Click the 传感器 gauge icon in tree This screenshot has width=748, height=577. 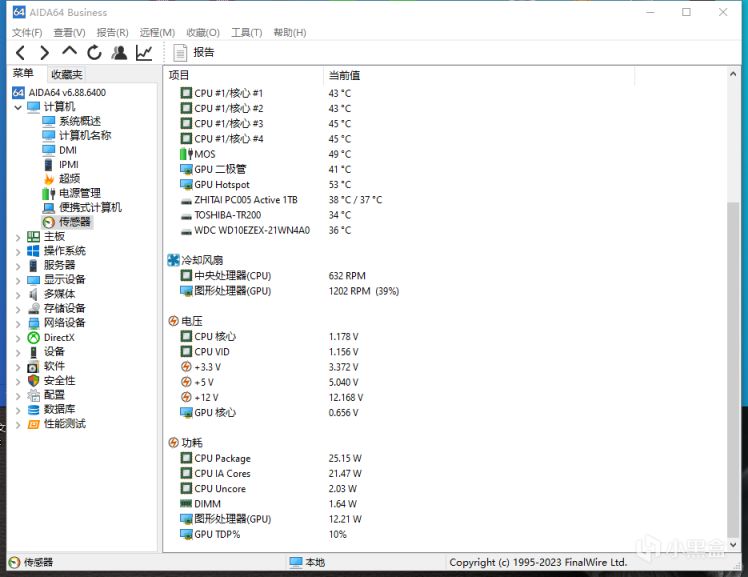(49, 222)
